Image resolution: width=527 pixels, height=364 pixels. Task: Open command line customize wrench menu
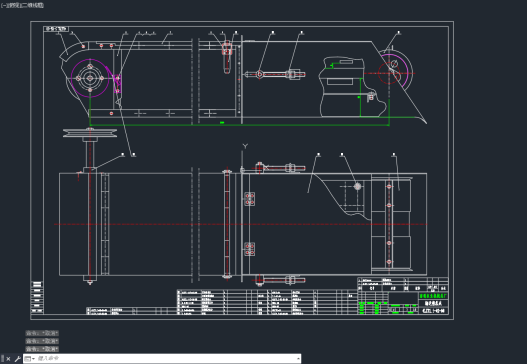[17, 359]
